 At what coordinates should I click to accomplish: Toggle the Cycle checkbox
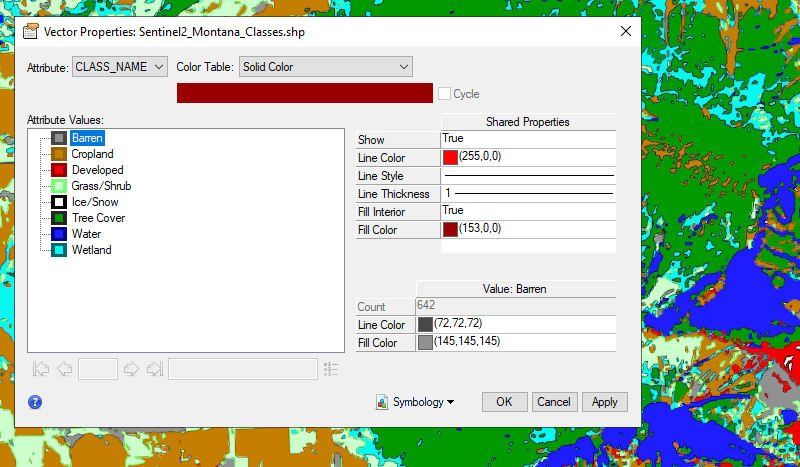tap(444, 94)
